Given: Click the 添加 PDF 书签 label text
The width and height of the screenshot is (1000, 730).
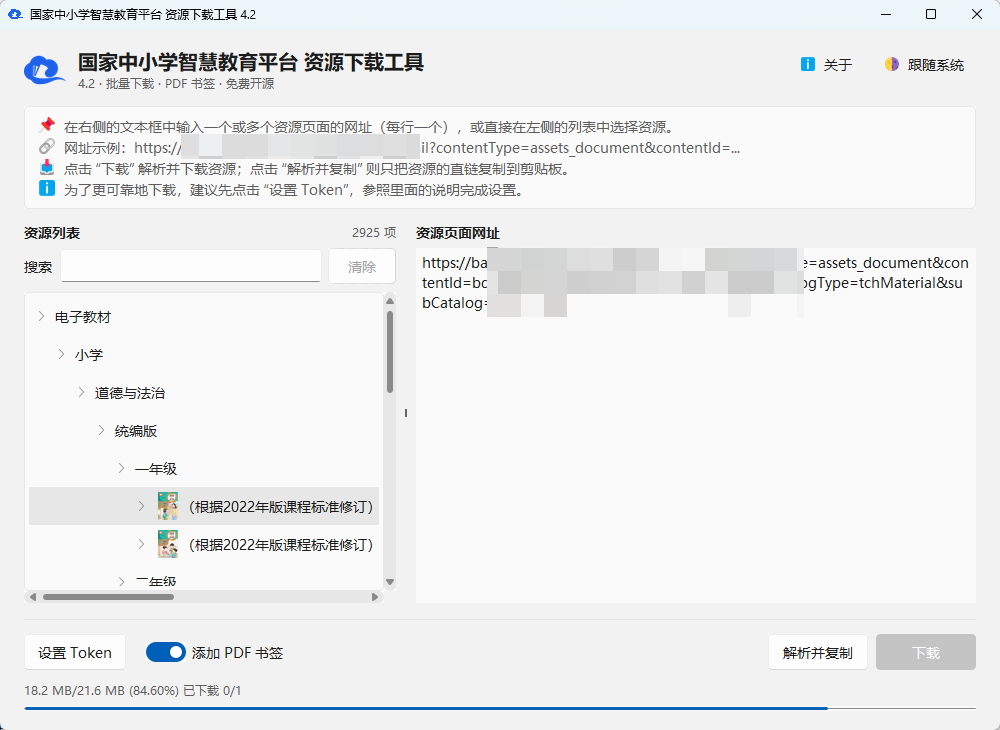Looking at the screenshot, I should [237, 653].
